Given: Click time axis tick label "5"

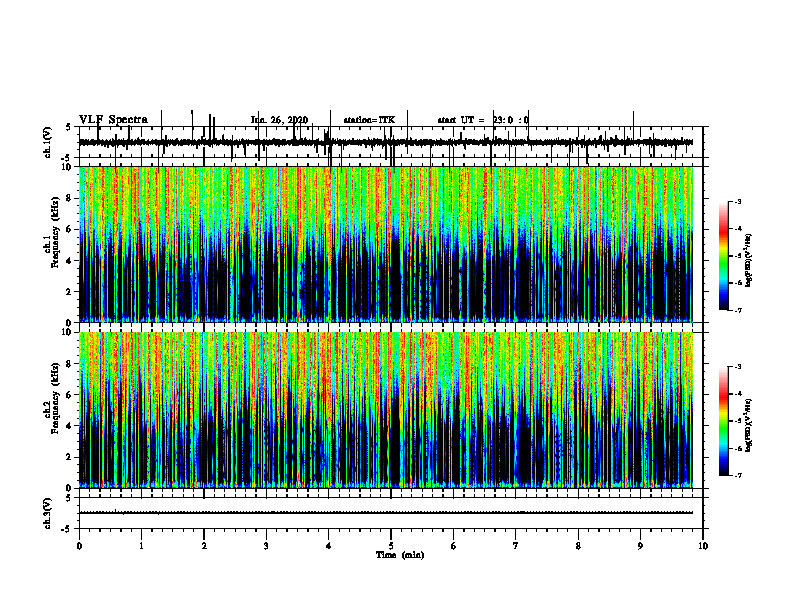Looking at the screenshot, I should [391, 546].
